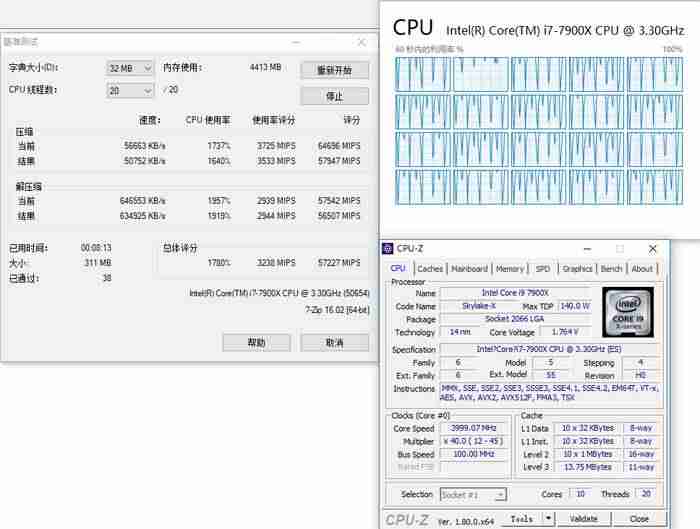Switch to the CPU tab in CPU-Z
Image resolution: width=700 pixels, height=529 pixels.
(398, 268)
